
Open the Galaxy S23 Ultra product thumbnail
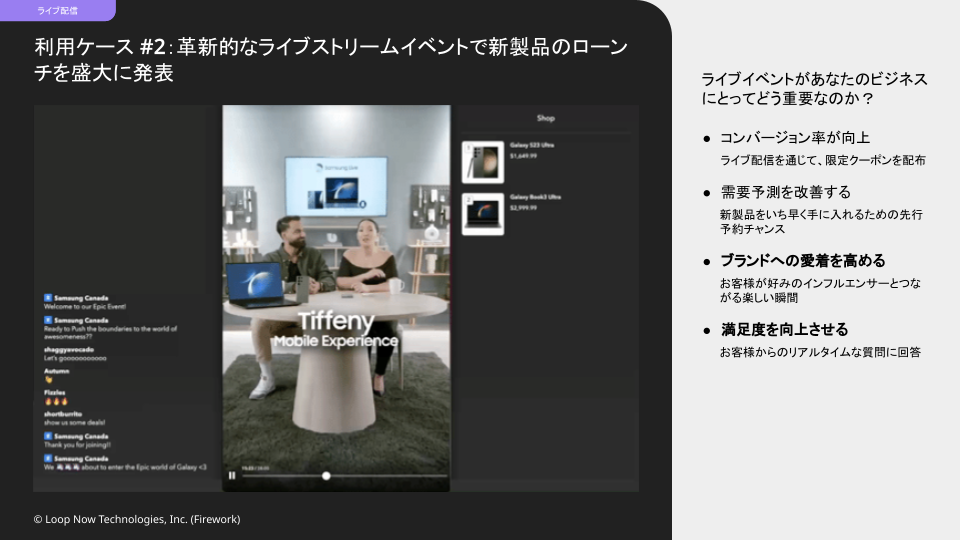[x=483, y=162]
